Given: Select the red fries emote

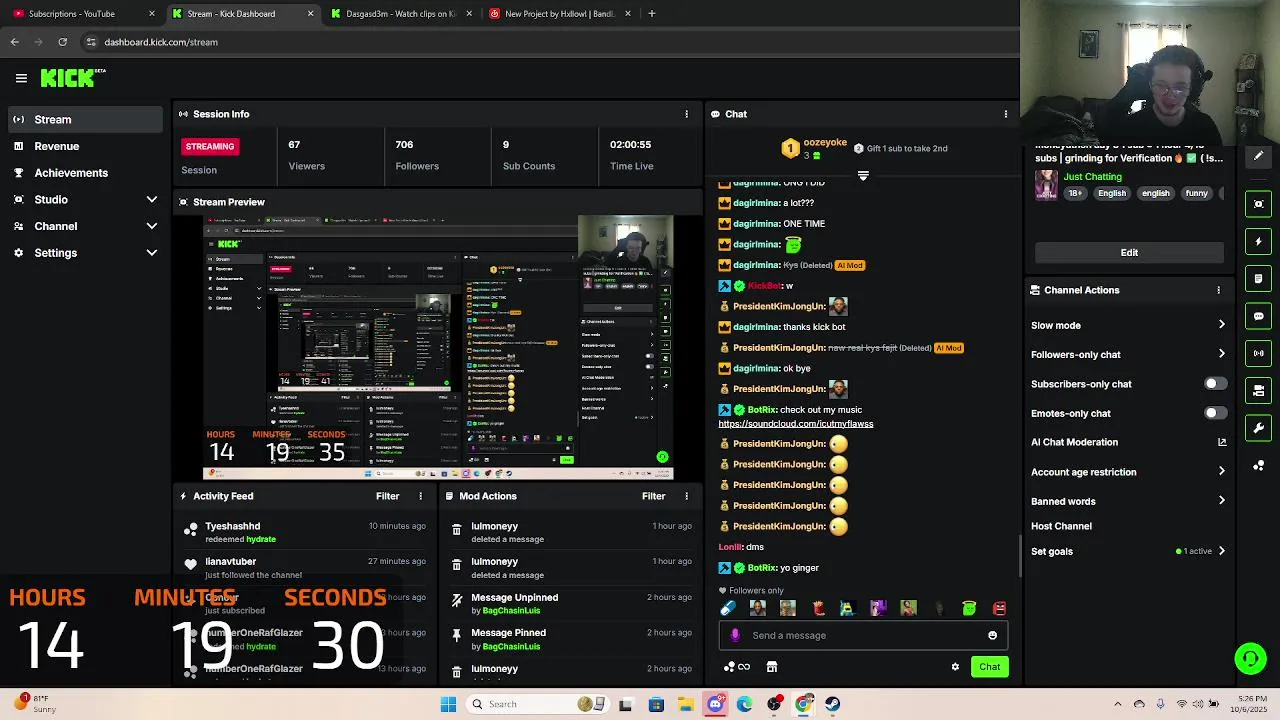Looking at the screenshot, I should click(x=818, y=608).
